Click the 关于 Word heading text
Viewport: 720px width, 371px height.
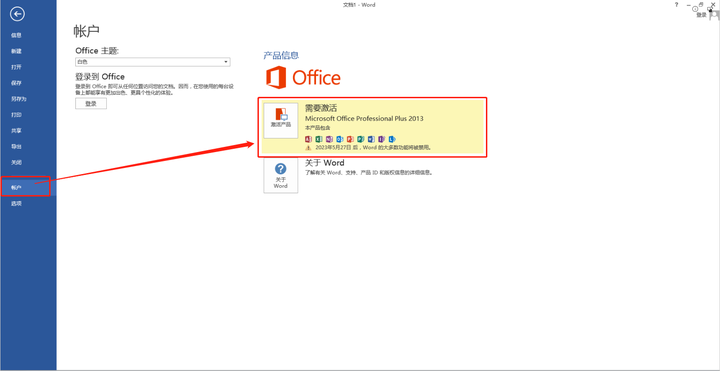[x=325, y=163]
